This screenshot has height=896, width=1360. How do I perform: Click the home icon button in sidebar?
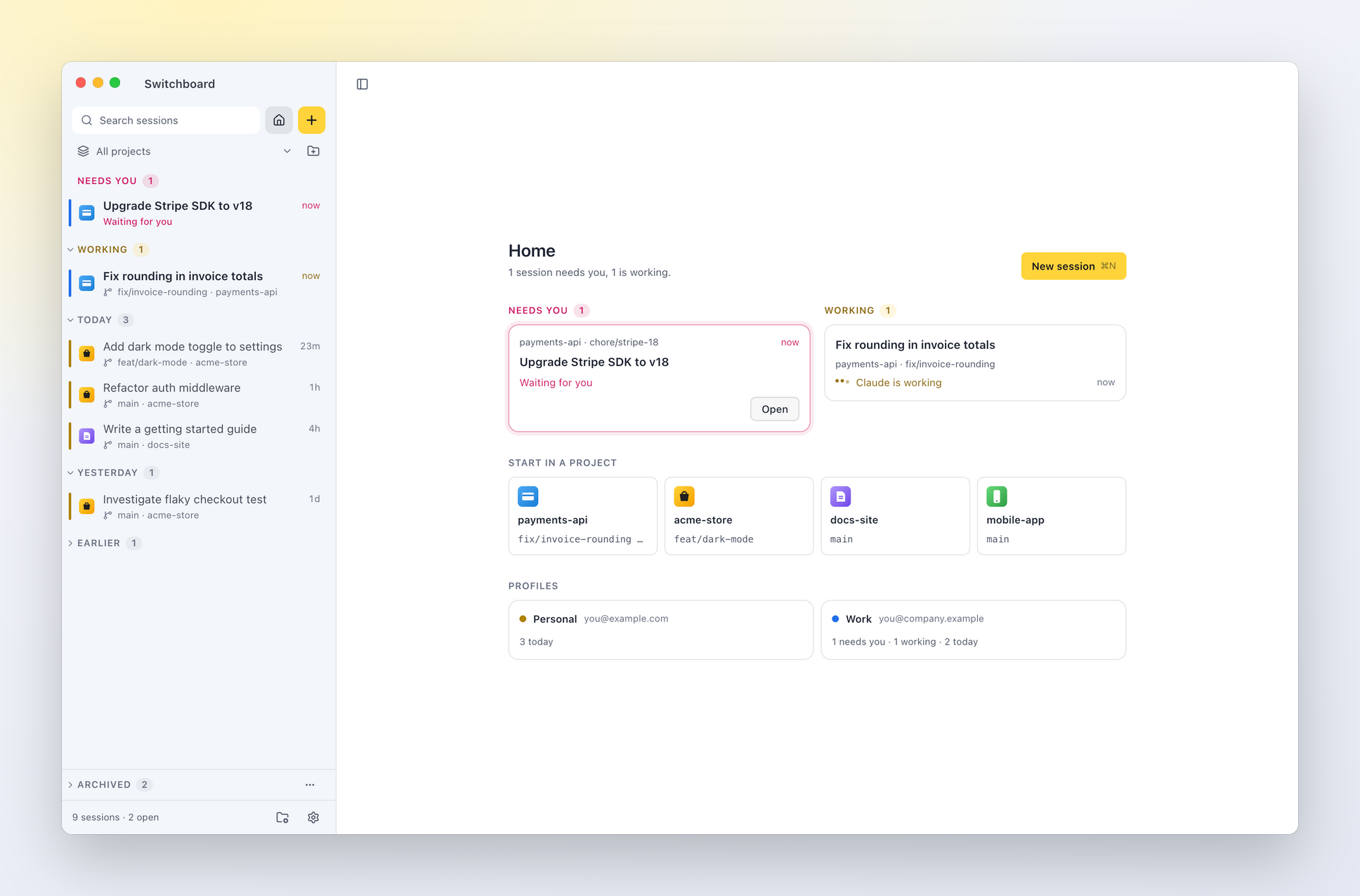[x=279, y=120]
